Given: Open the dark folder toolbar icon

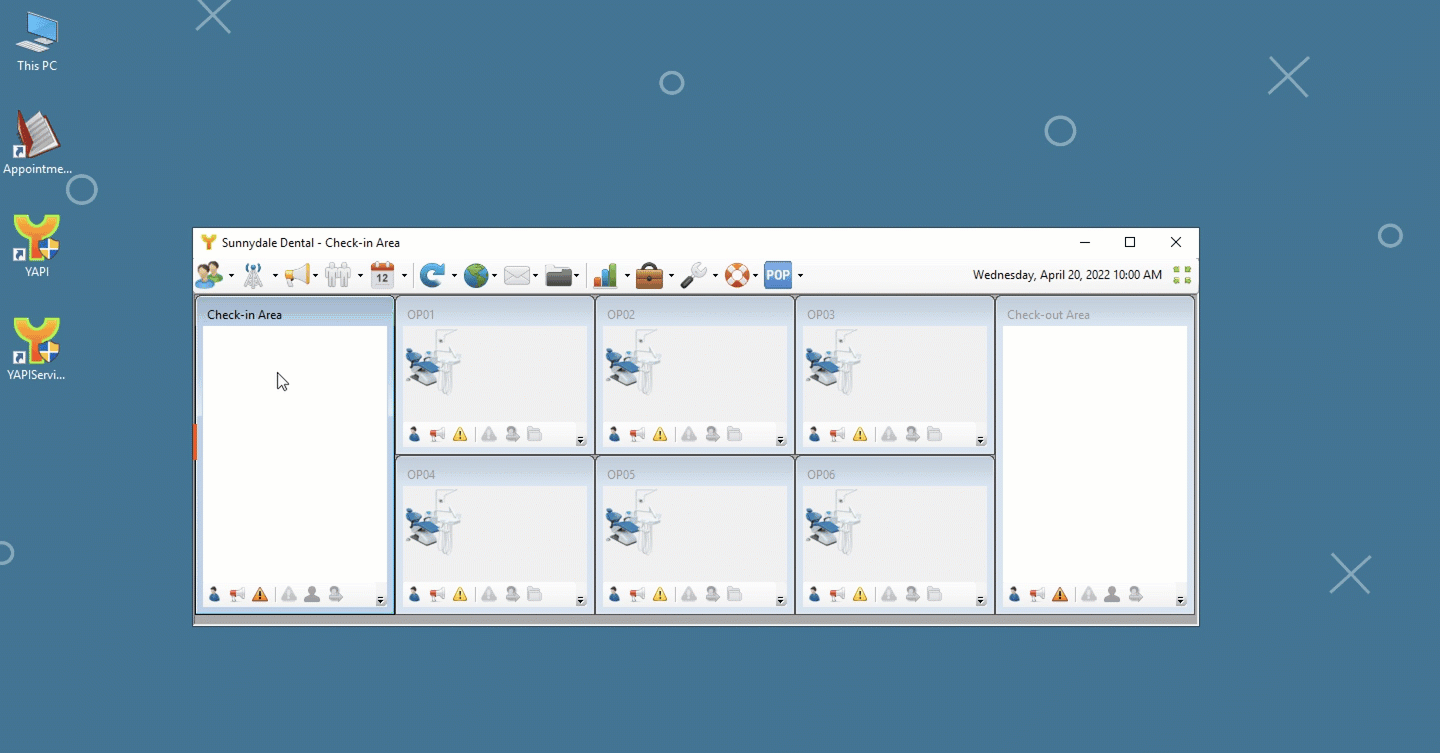Looking at the screenshot, I should [559, 275].
